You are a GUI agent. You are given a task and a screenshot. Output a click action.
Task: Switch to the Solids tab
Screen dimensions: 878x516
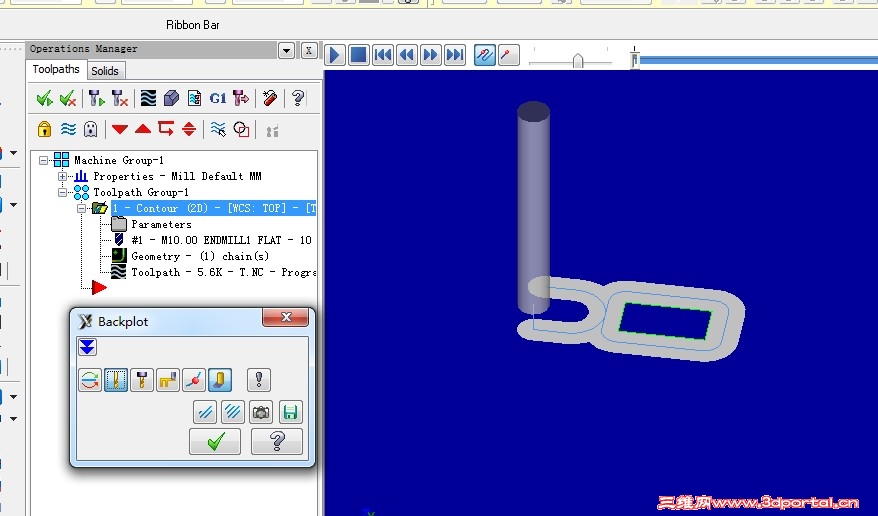(x=105, y=71)
